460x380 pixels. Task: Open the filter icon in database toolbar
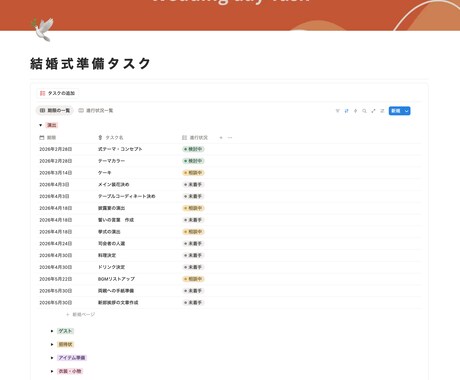click(x=337, y=111)
